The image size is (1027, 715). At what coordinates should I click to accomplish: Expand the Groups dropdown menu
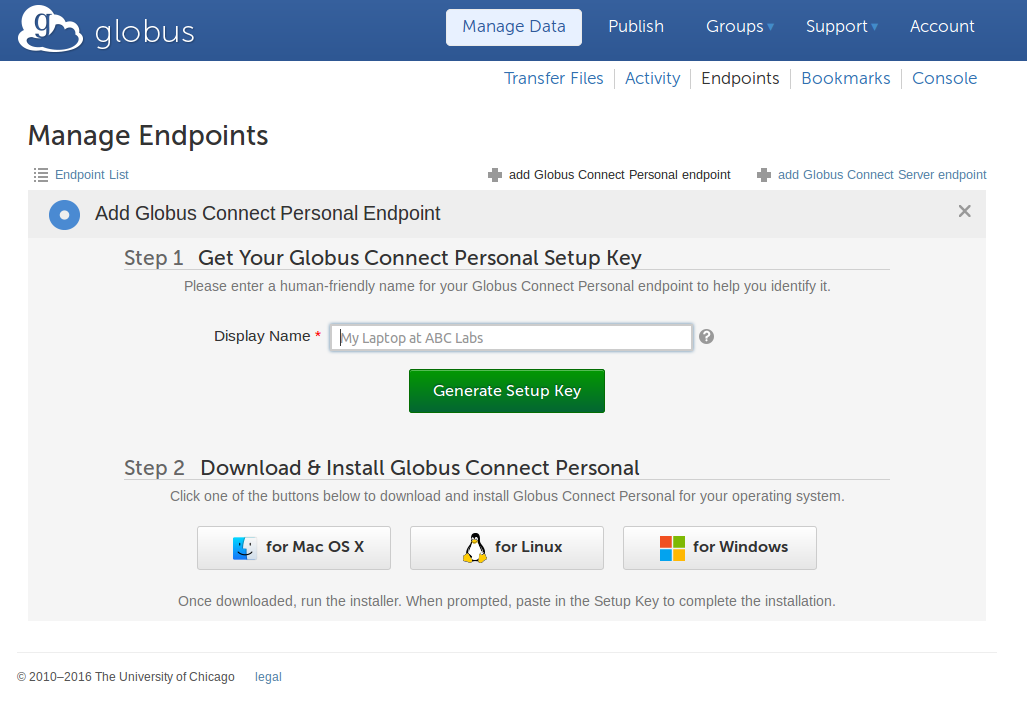(x=740, y=27)
